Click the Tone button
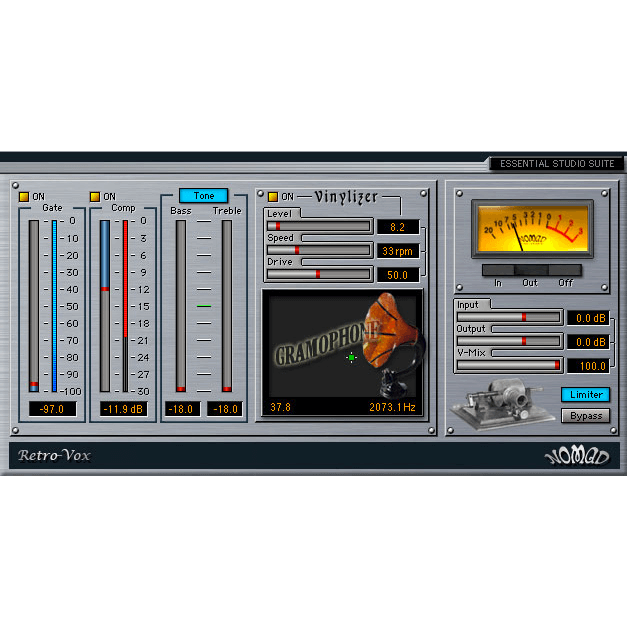This screenshot has width=627, height=627. (203, 196)
